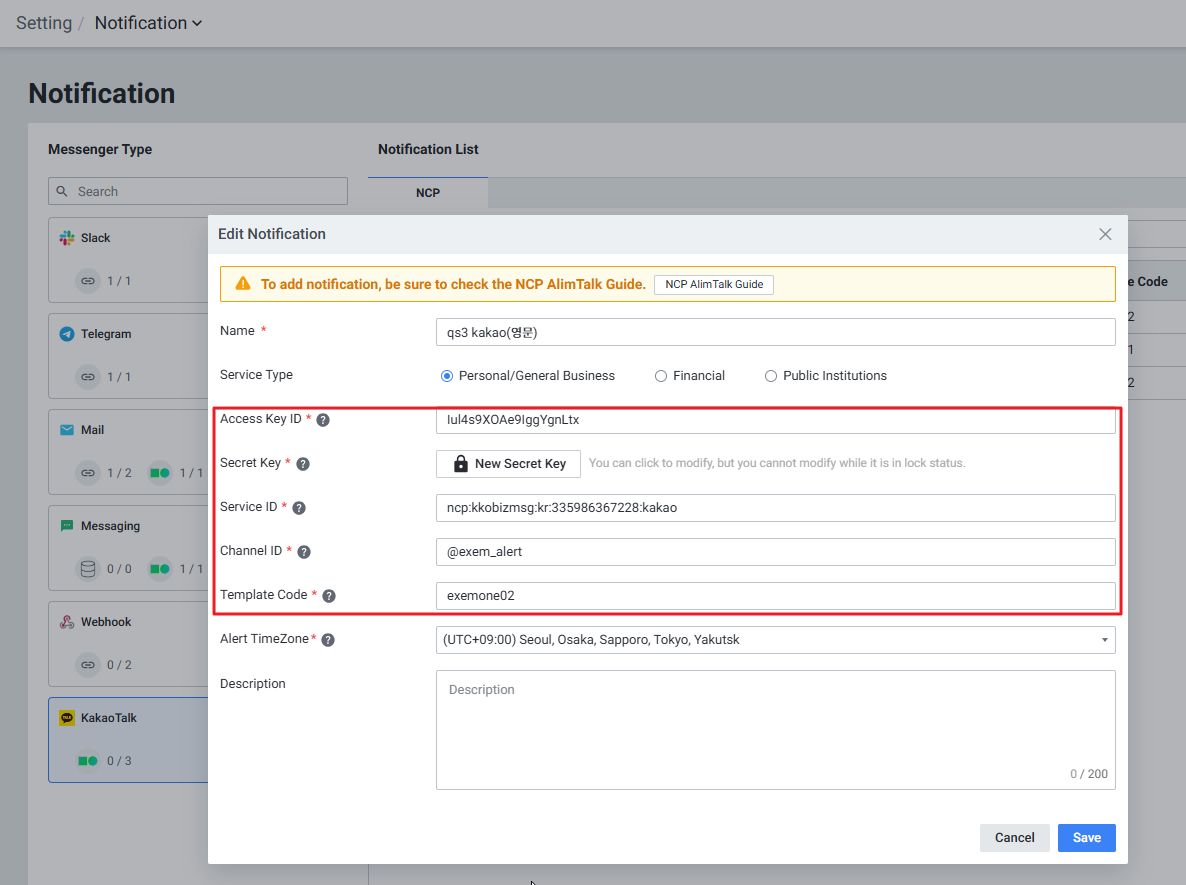This screenshot has width=1186, height=885.
Task: Click the help icon beside Access Key ID
Action: click(323, 420)
